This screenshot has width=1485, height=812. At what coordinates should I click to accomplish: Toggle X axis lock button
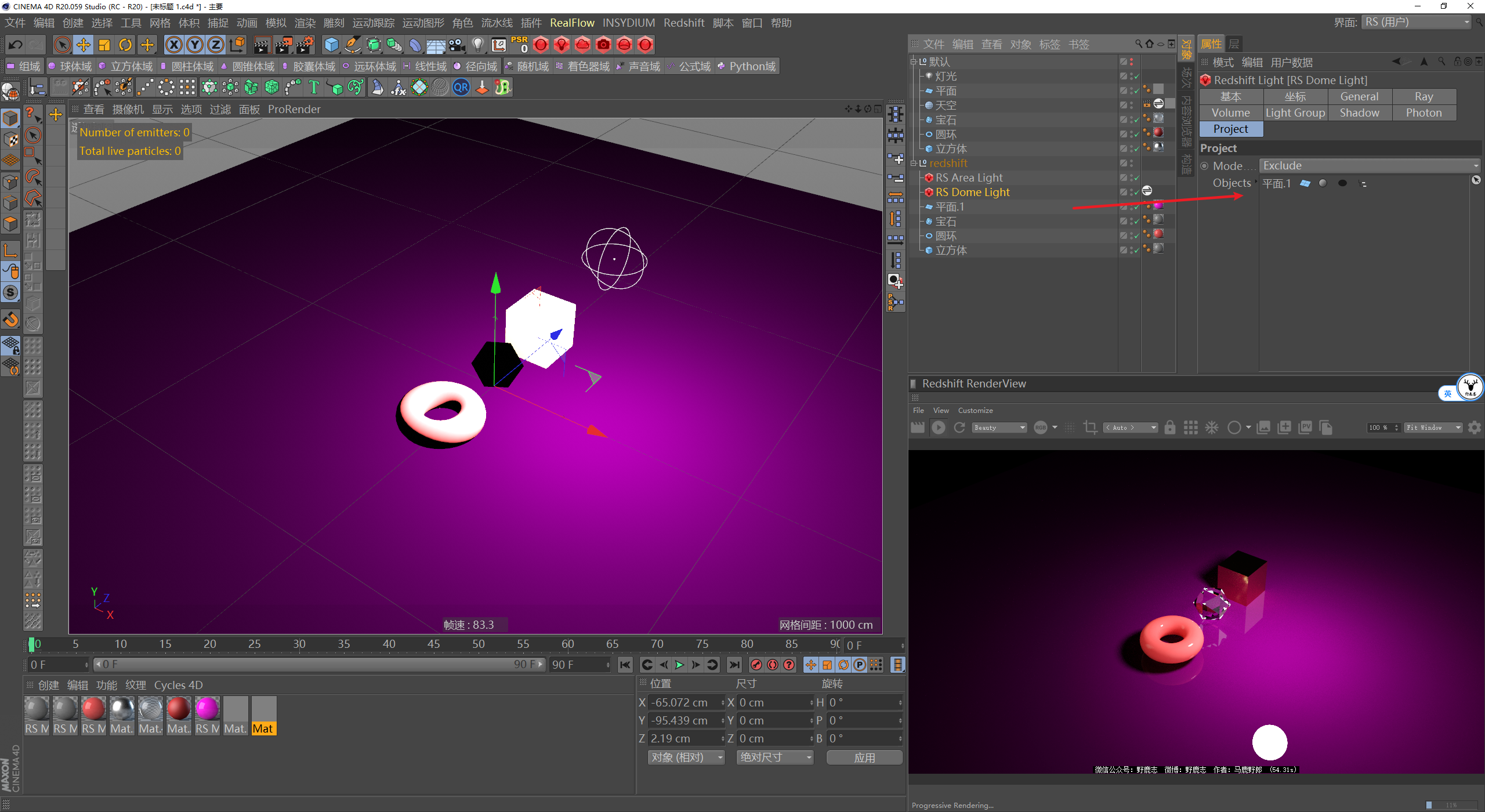[173, 45]
